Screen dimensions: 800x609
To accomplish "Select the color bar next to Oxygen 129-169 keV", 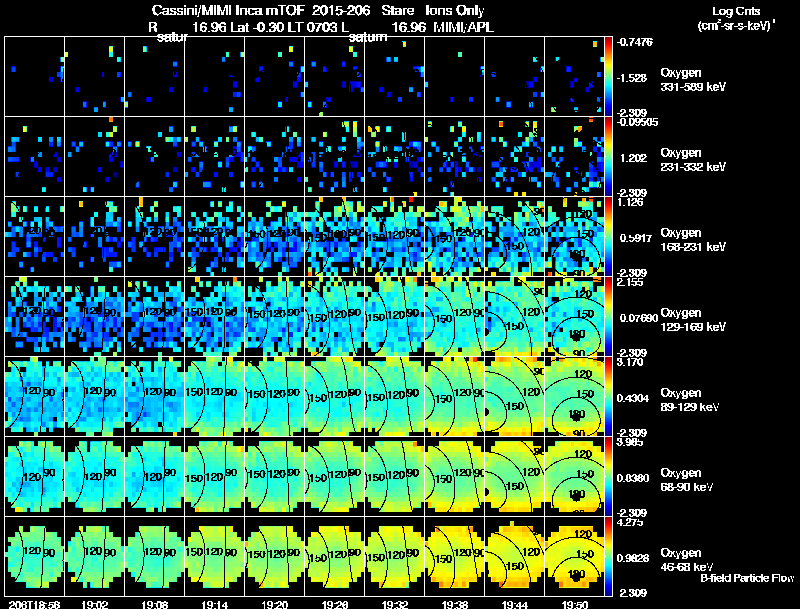I will (609, 316).
